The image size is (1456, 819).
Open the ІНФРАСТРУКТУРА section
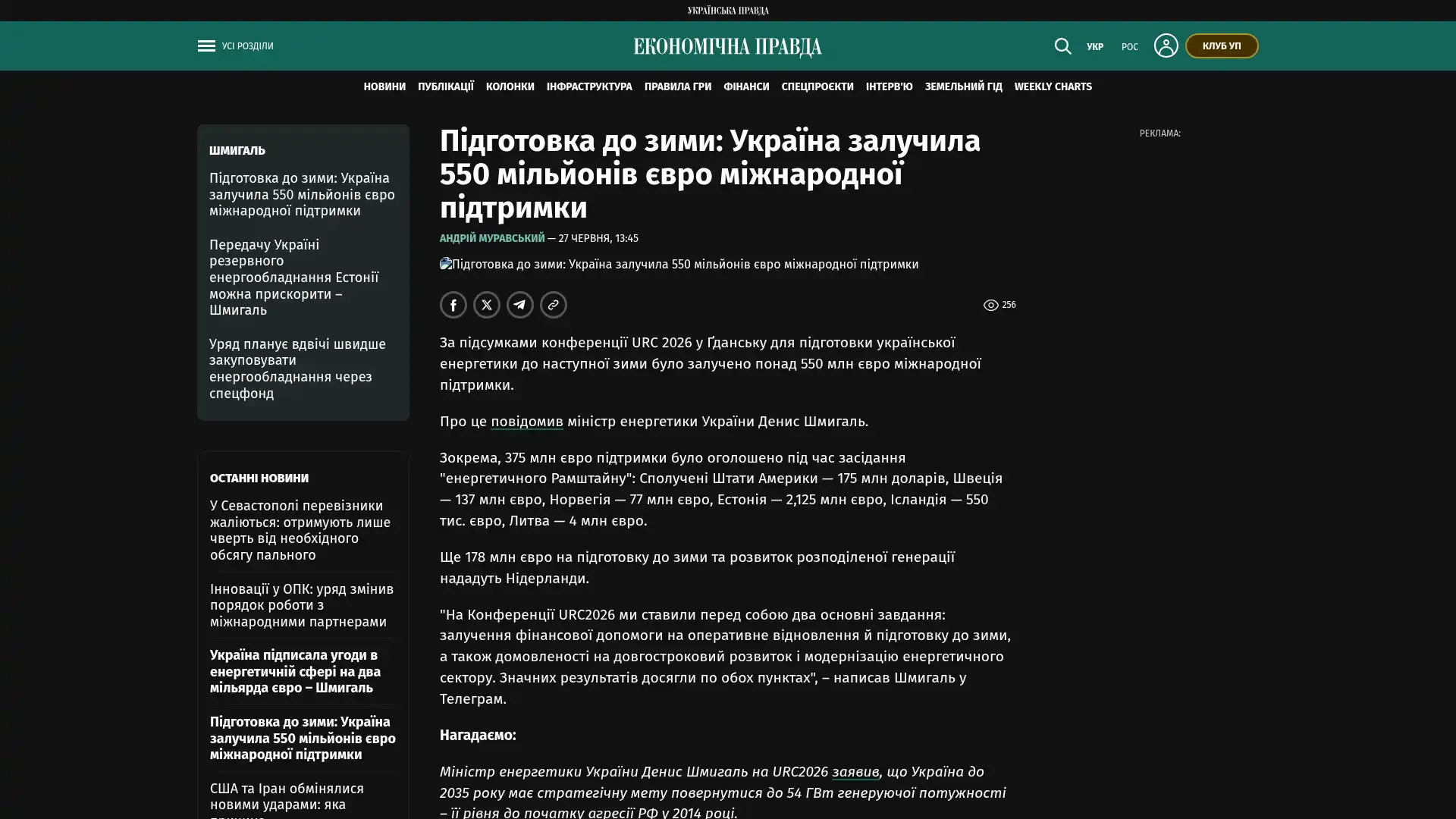[589, 87]
